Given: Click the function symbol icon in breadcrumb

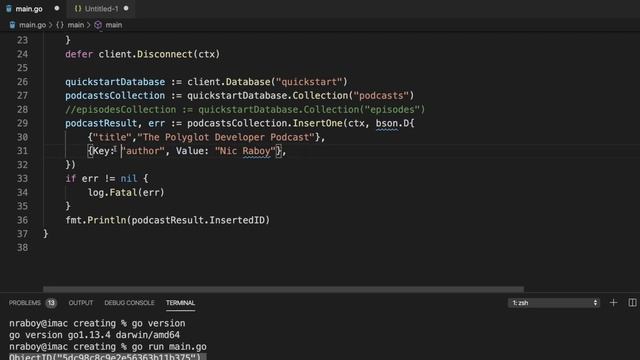Looking at the screenshot, I should [x=98, y=25].
